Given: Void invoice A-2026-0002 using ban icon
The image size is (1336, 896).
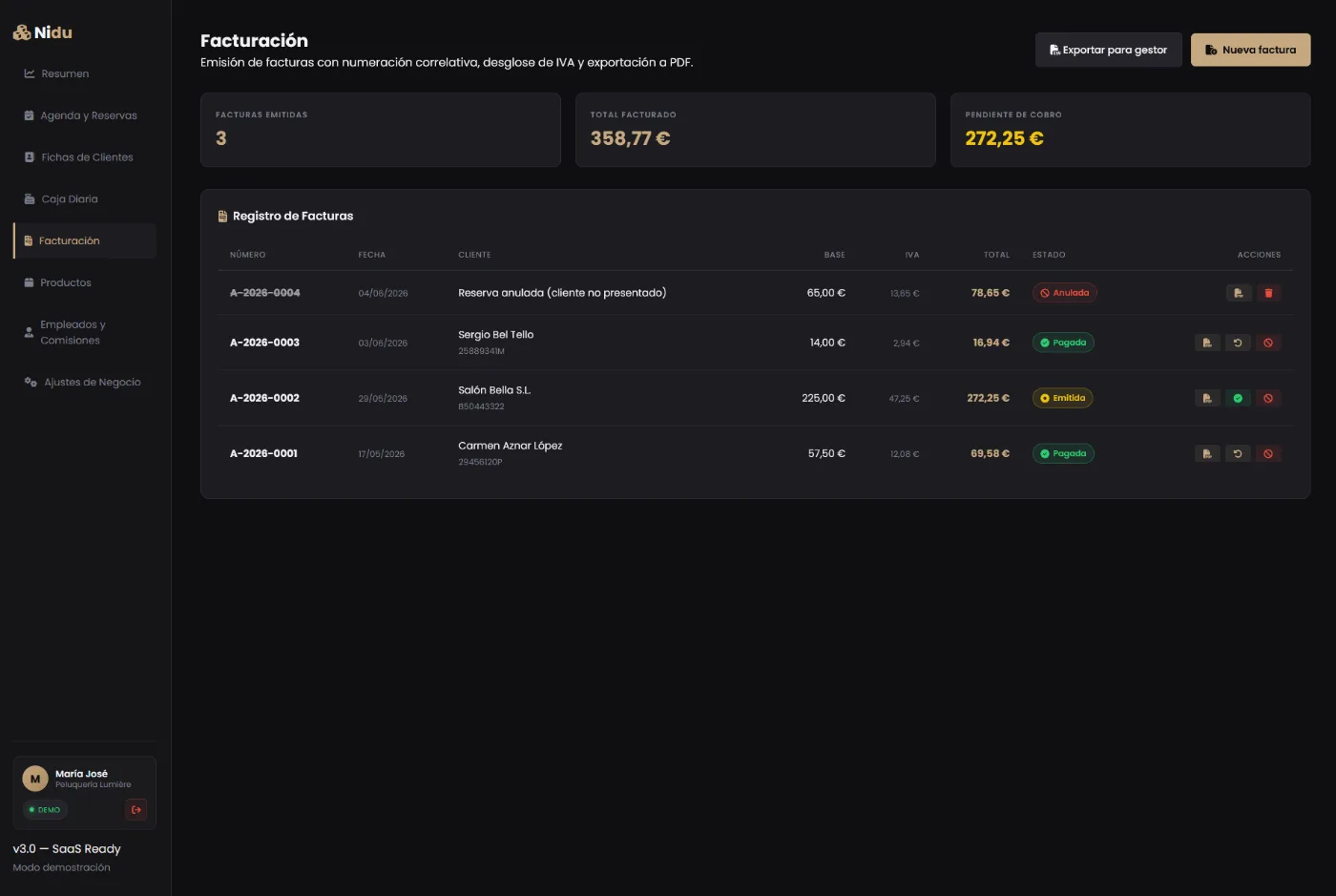Looking at the screenshot, I should (1268, 398).
